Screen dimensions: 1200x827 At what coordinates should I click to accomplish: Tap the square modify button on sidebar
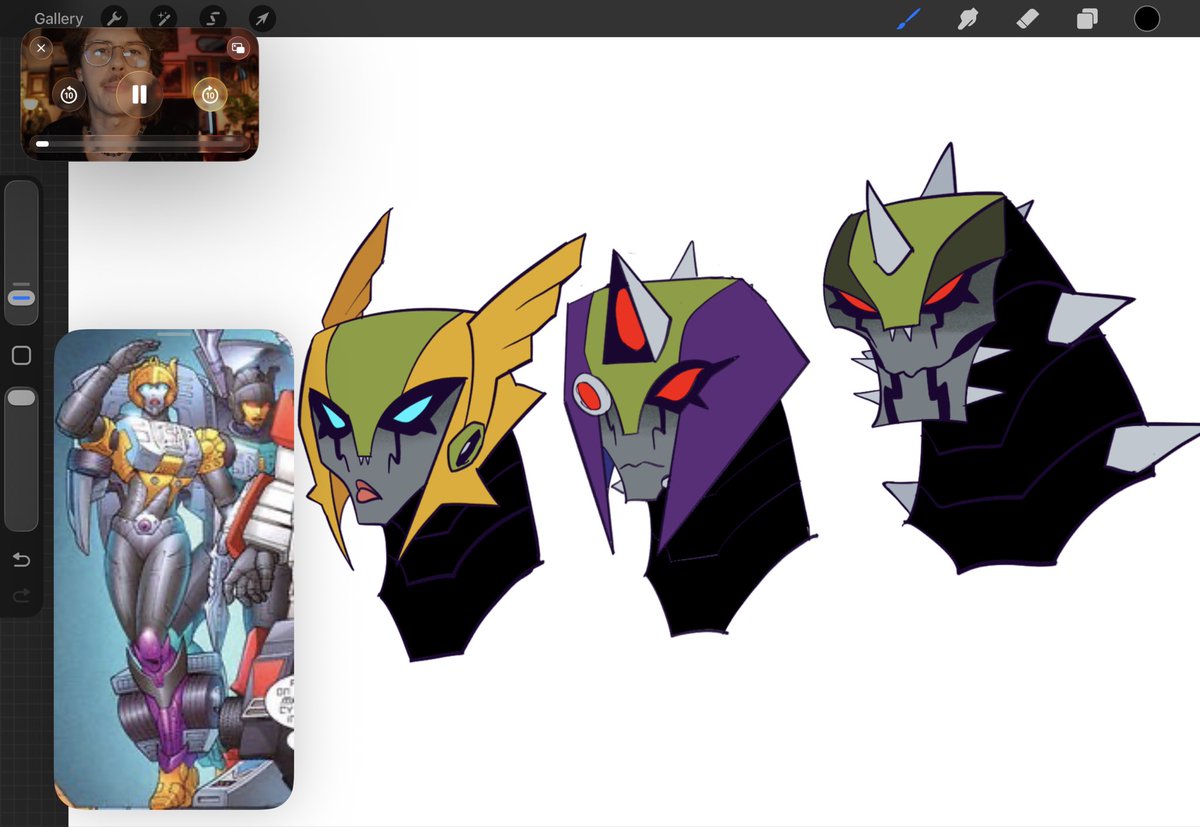[x=21, y=355]
